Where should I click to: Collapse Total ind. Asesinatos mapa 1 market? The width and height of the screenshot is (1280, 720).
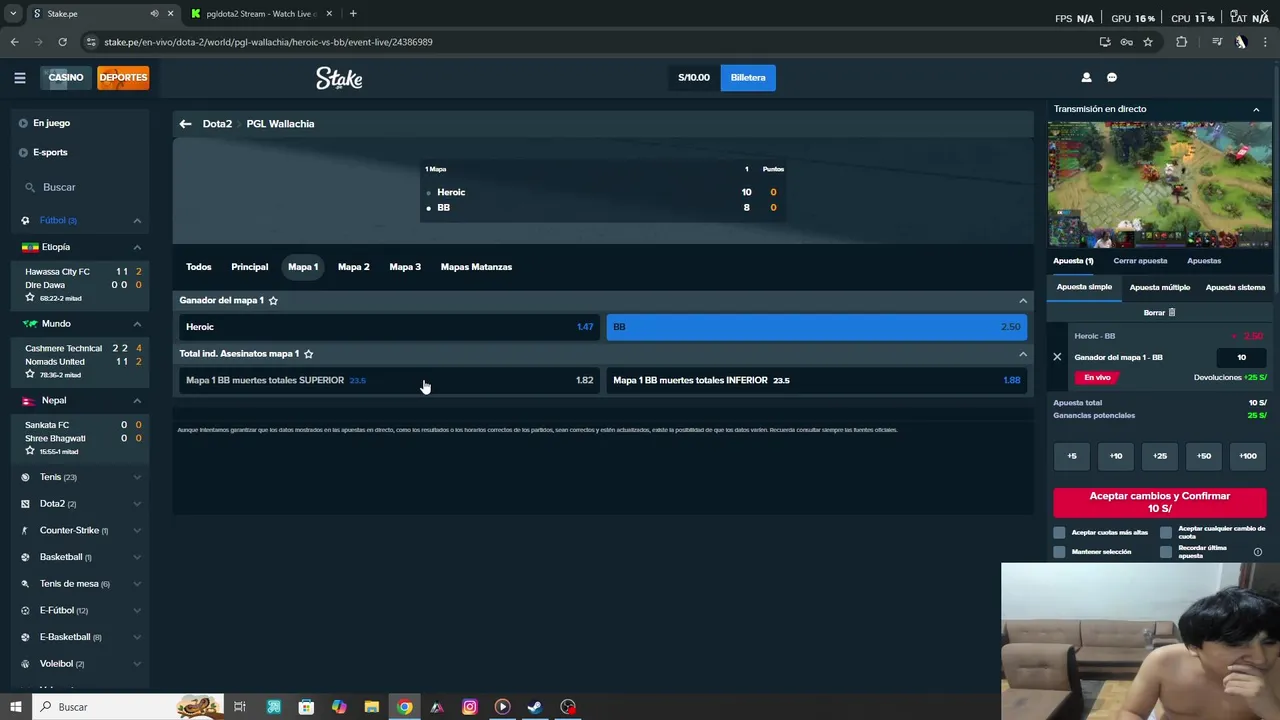1023,354
